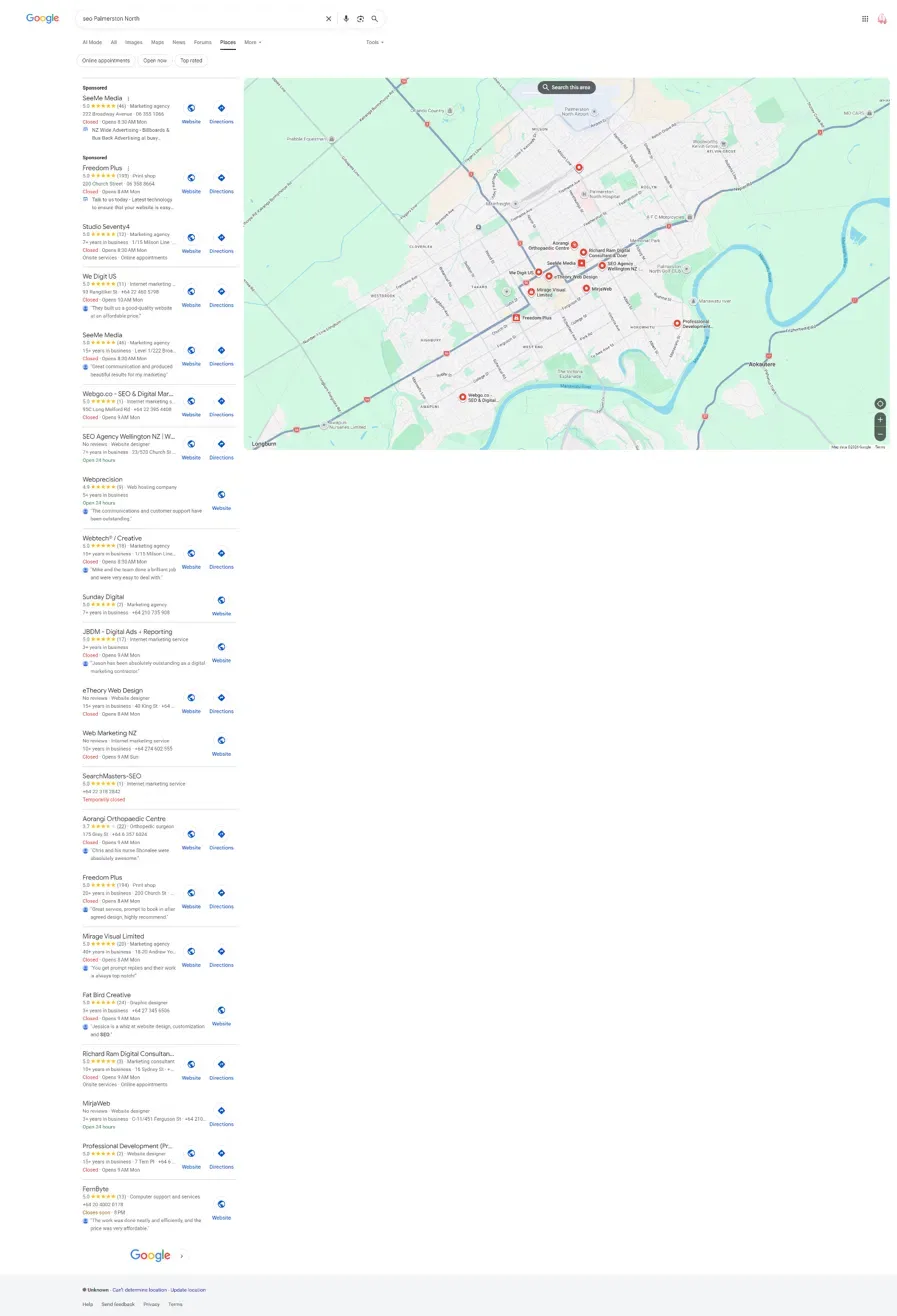
Task: Click the Update location link
Action: point(187,1290)
